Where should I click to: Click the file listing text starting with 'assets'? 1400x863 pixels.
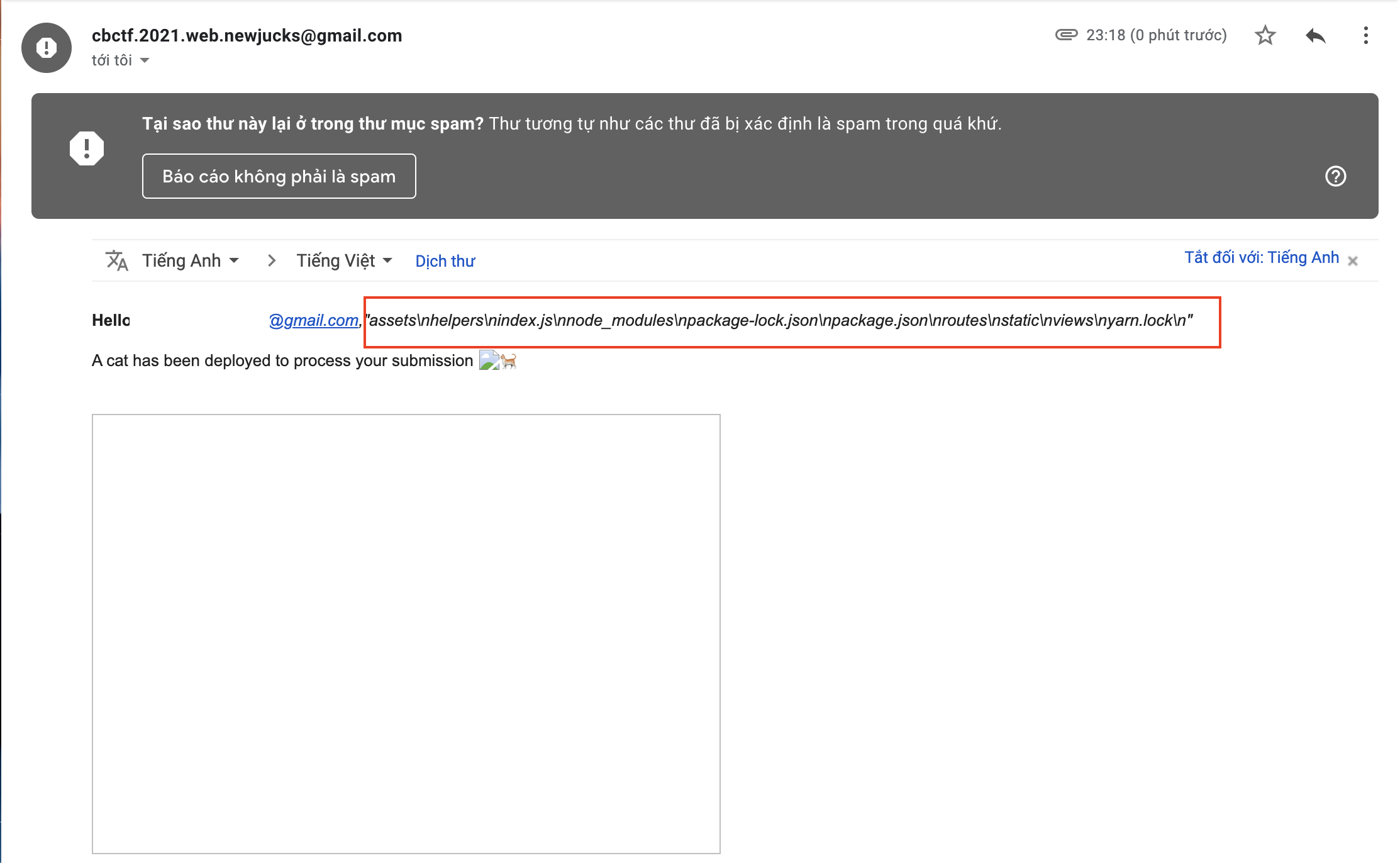779,321
